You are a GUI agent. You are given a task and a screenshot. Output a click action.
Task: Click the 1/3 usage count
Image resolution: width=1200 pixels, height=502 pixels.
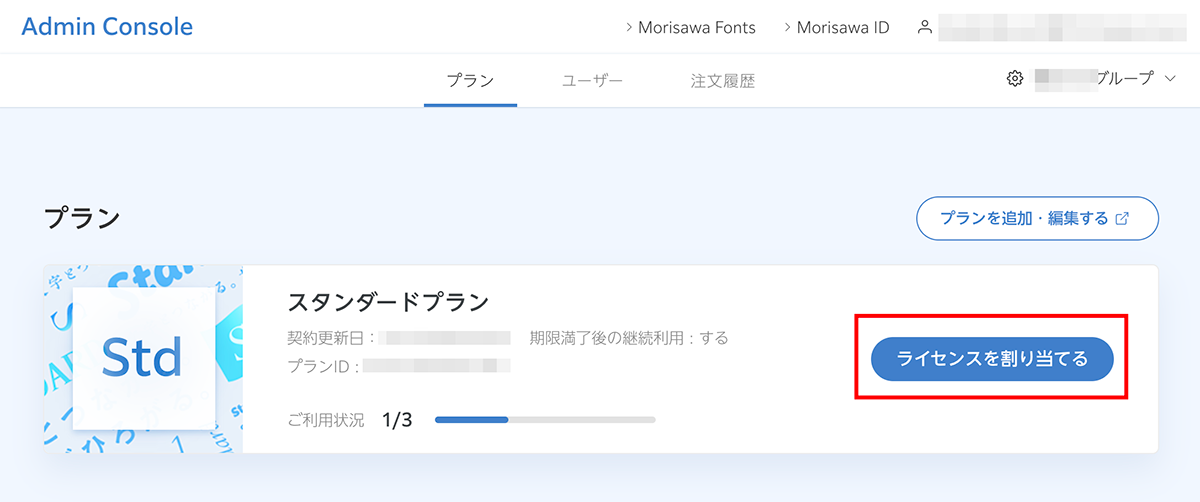click(x=397, y=420)
